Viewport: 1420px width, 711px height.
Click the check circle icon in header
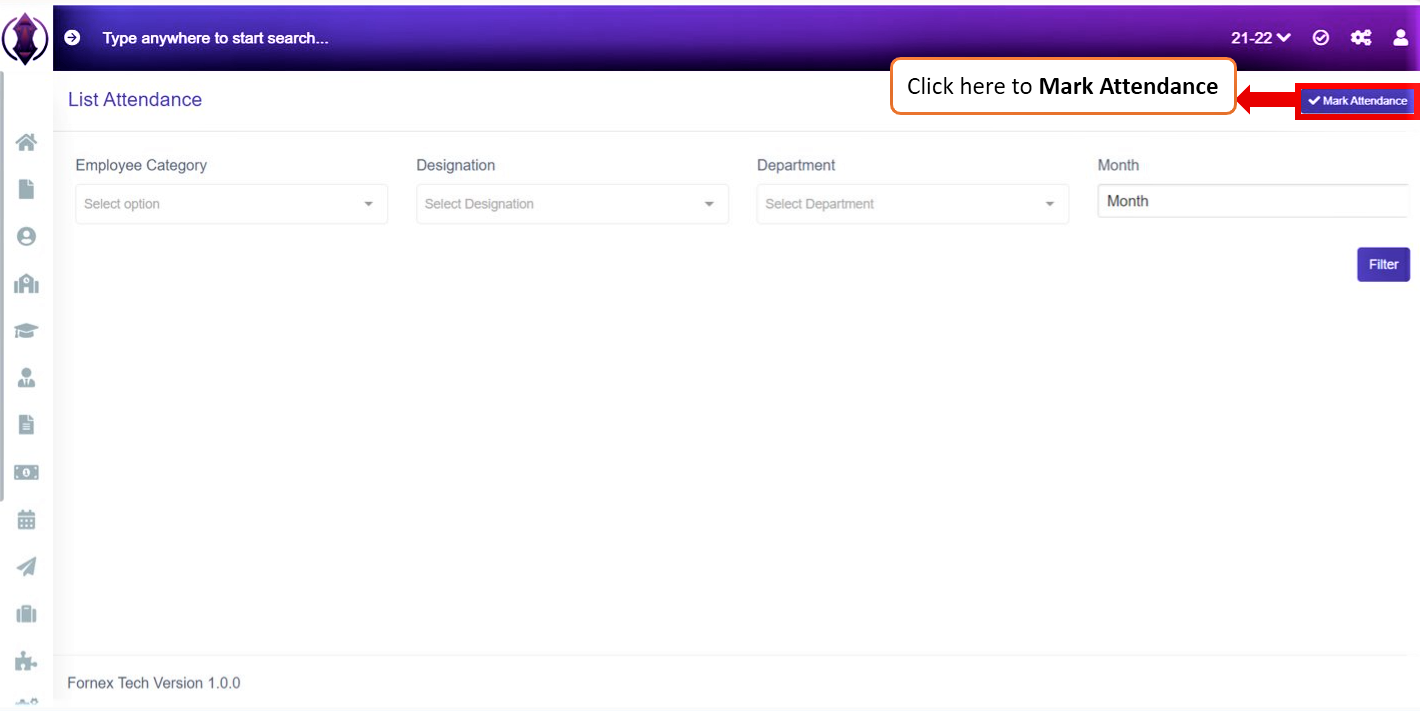1321,38
